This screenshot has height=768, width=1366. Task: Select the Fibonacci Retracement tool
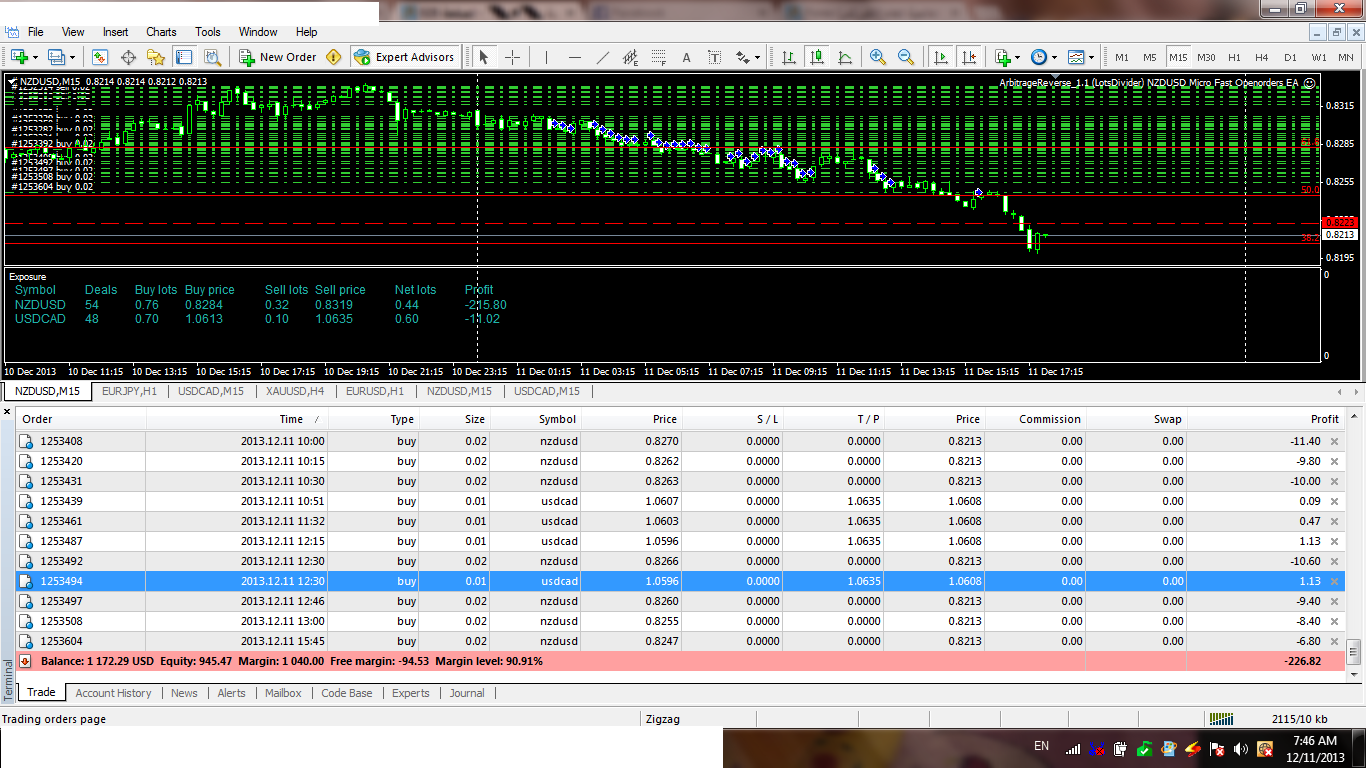(x=660, y=57)
